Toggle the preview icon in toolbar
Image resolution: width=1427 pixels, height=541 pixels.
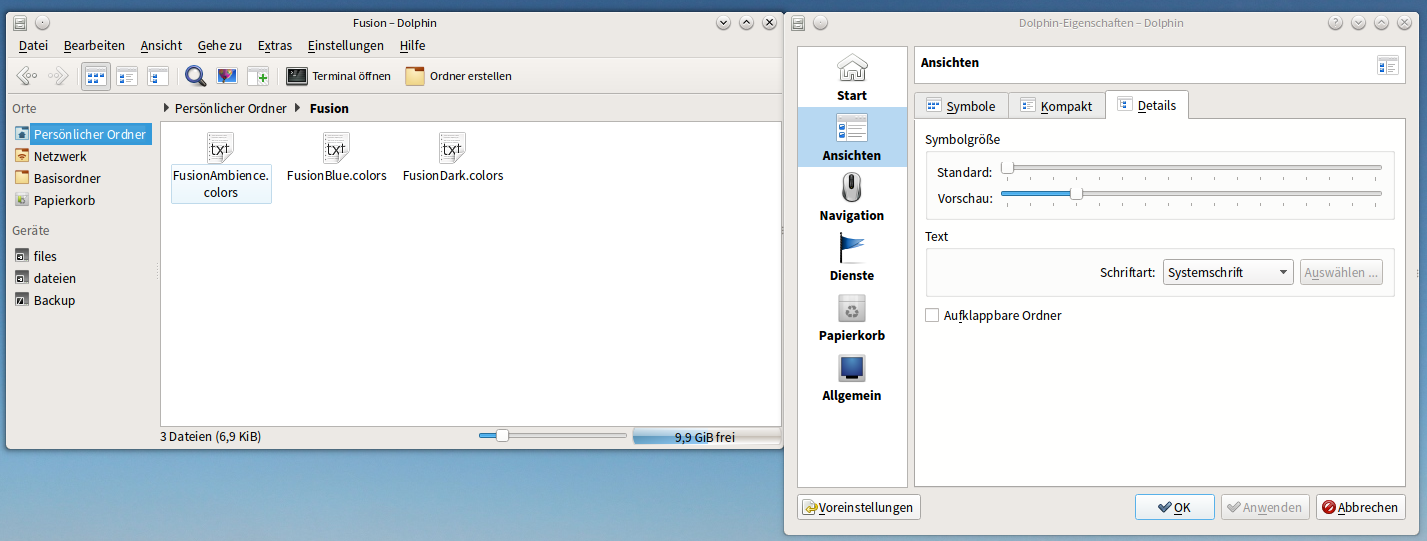click(x=227, y=76)
